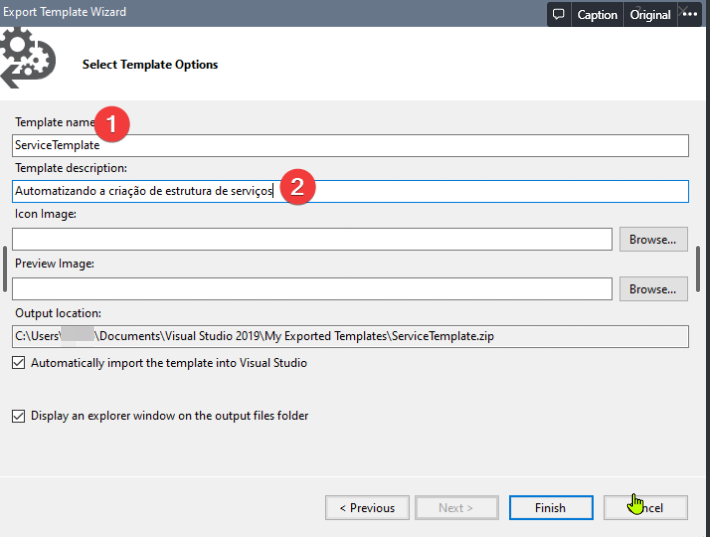
Task: Click the Export Template Wizard title text
Action: 64,12
